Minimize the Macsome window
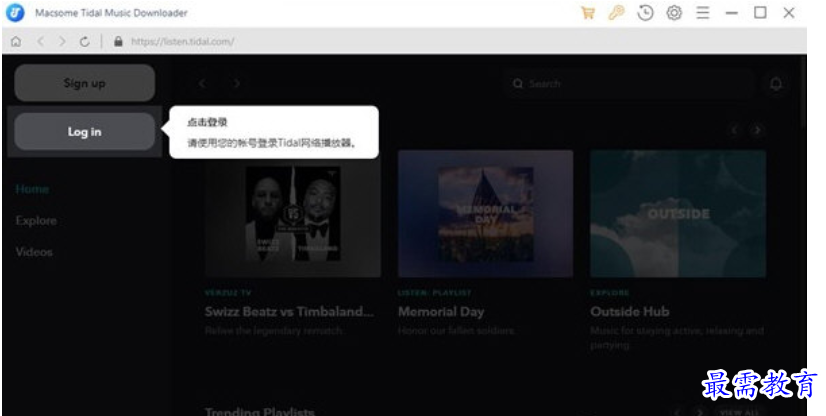Screen dimensions: 826x416 click(731, 13)
